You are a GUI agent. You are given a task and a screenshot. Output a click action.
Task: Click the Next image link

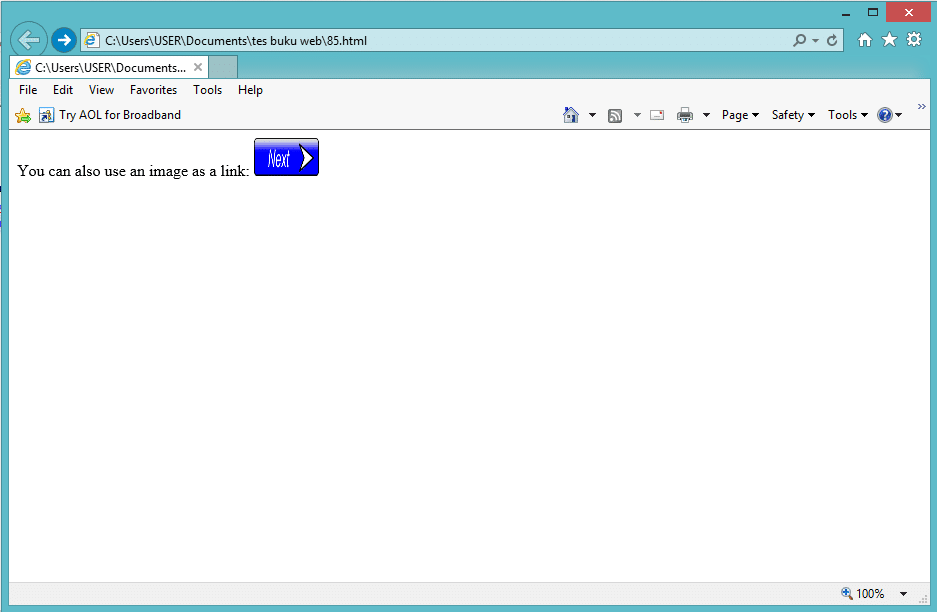pos(286,157)
